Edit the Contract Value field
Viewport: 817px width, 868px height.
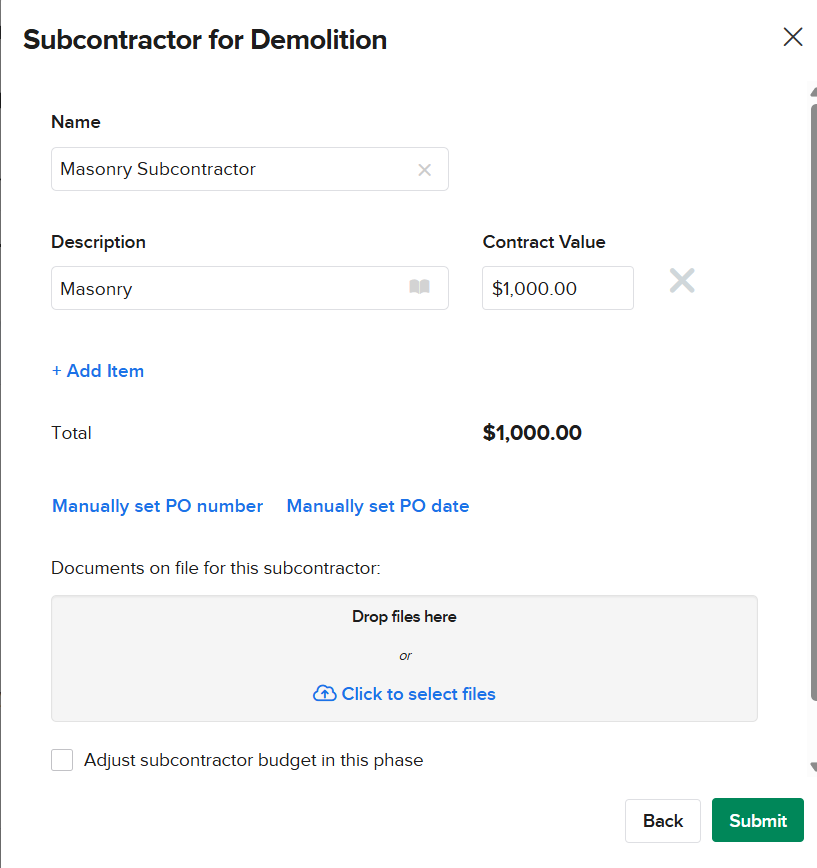[557, 289]
